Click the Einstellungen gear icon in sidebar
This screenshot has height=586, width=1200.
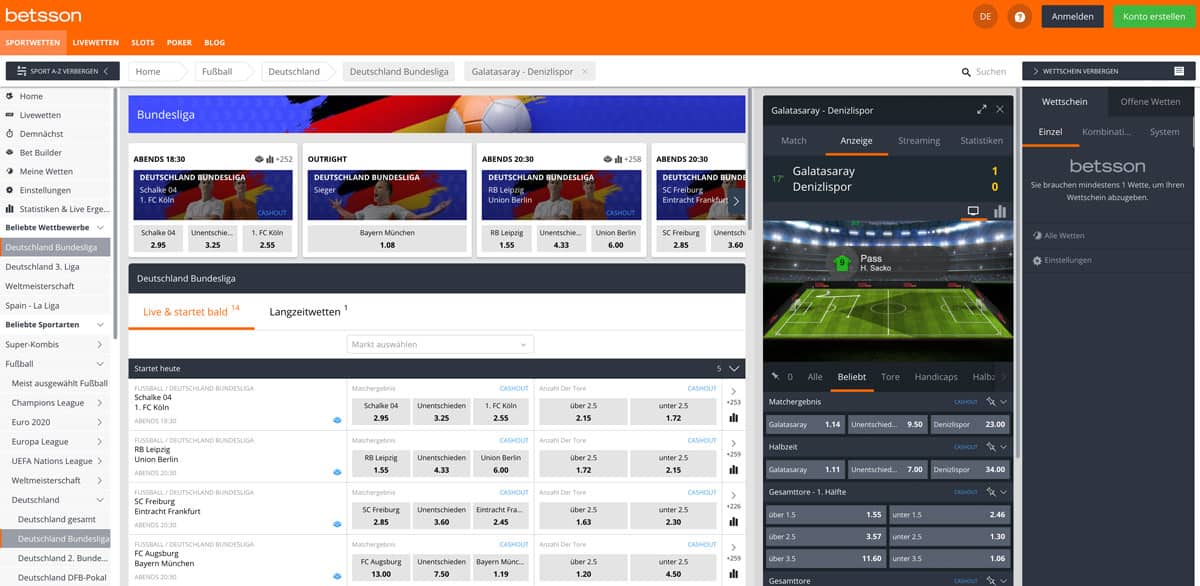pyautogui.click(x=9, y=190)
